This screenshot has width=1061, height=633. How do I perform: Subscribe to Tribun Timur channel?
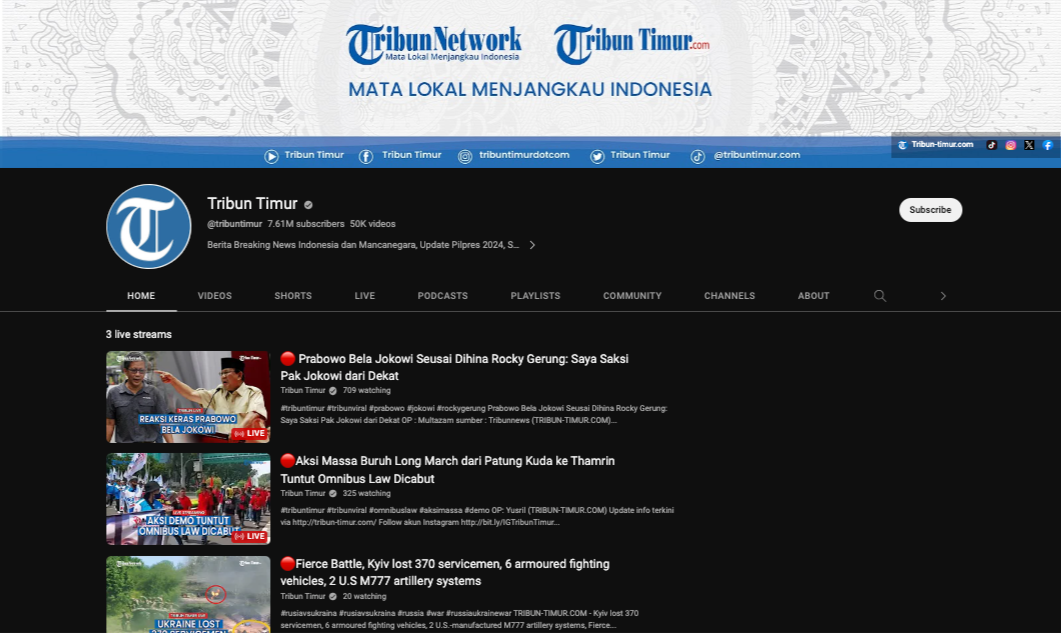coord(930,210)
